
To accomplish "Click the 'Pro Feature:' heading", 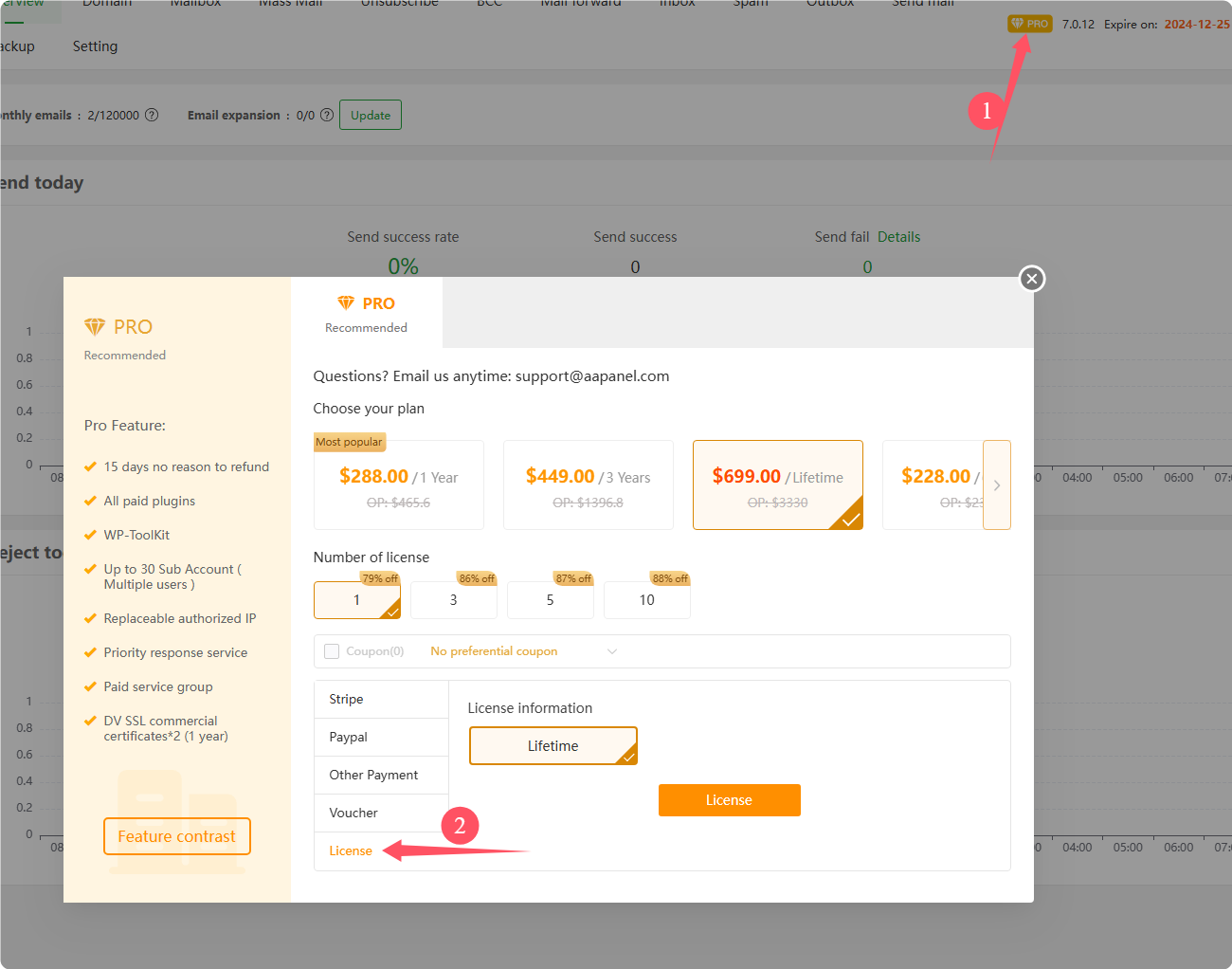I will click(x=125, y=426).
